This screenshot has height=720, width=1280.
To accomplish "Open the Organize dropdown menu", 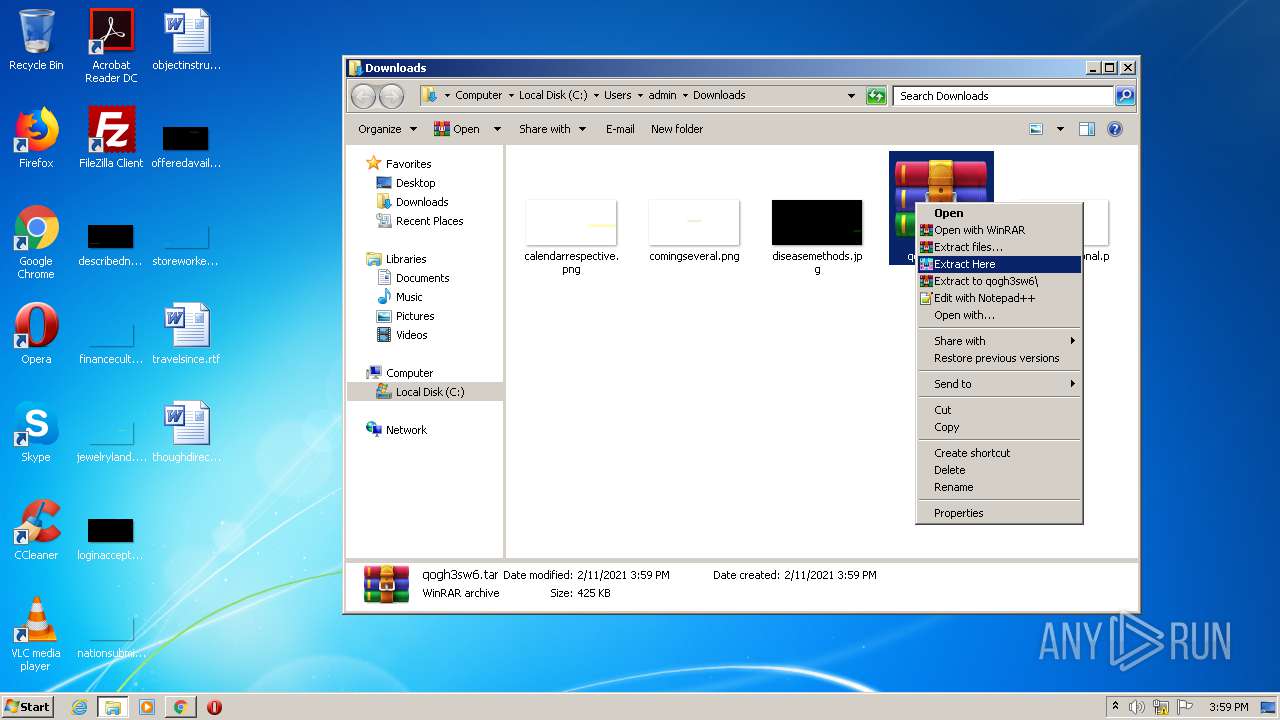I will (387, 129).
